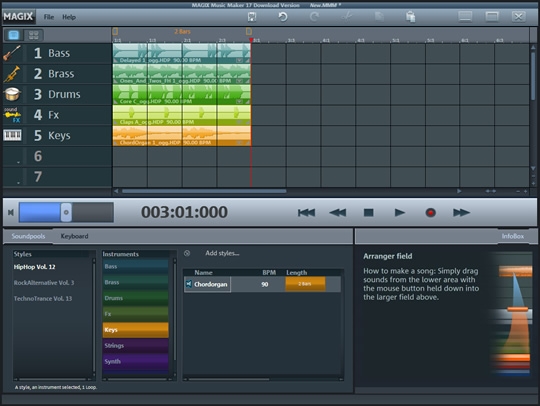Select TechnoTrance Vol. 13 style
Image resolution: width=540 pixels, height=406 pixels.
point(43,299)
